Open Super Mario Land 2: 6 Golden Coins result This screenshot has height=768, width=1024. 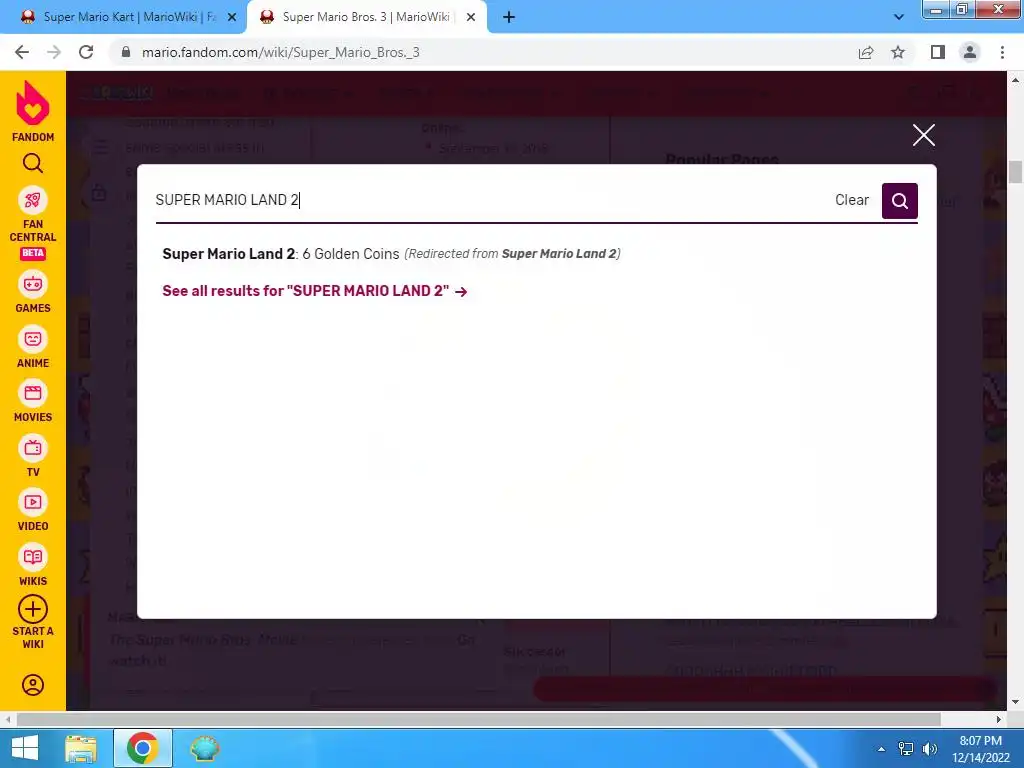(391, 253)
